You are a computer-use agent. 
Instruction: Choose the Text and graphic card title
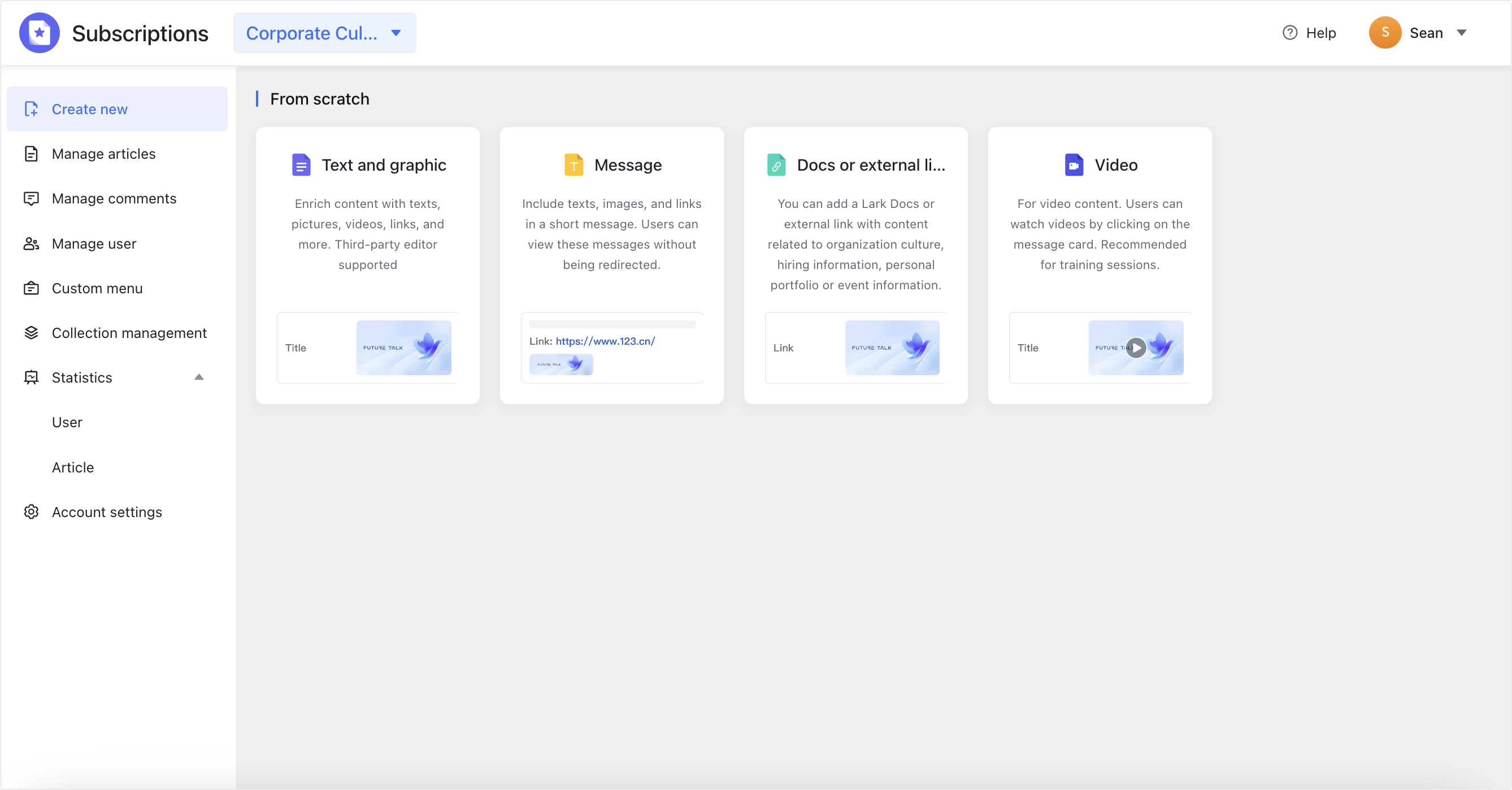click(x=384, y=165)
